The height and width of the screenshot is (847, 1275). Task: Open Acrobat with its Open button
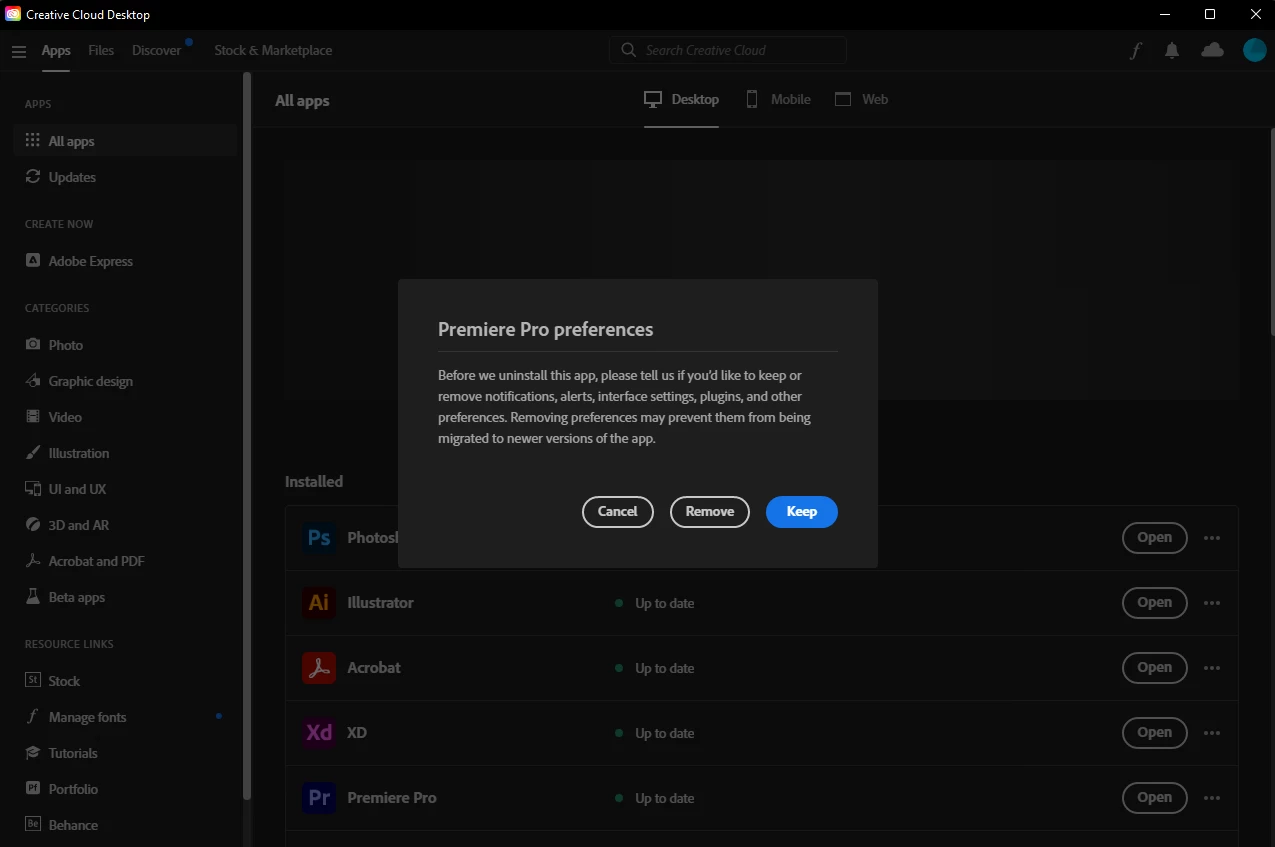click(1154, 668)
